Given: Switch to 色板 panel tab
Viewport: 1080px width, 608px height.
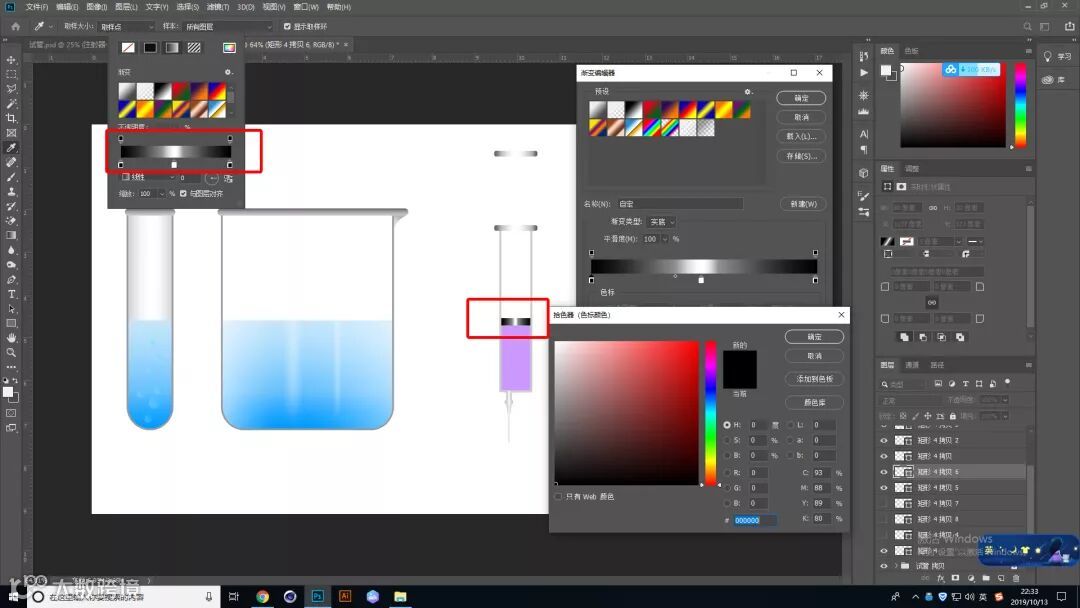Looking at the screenshot, I should [x=911, y=51].
